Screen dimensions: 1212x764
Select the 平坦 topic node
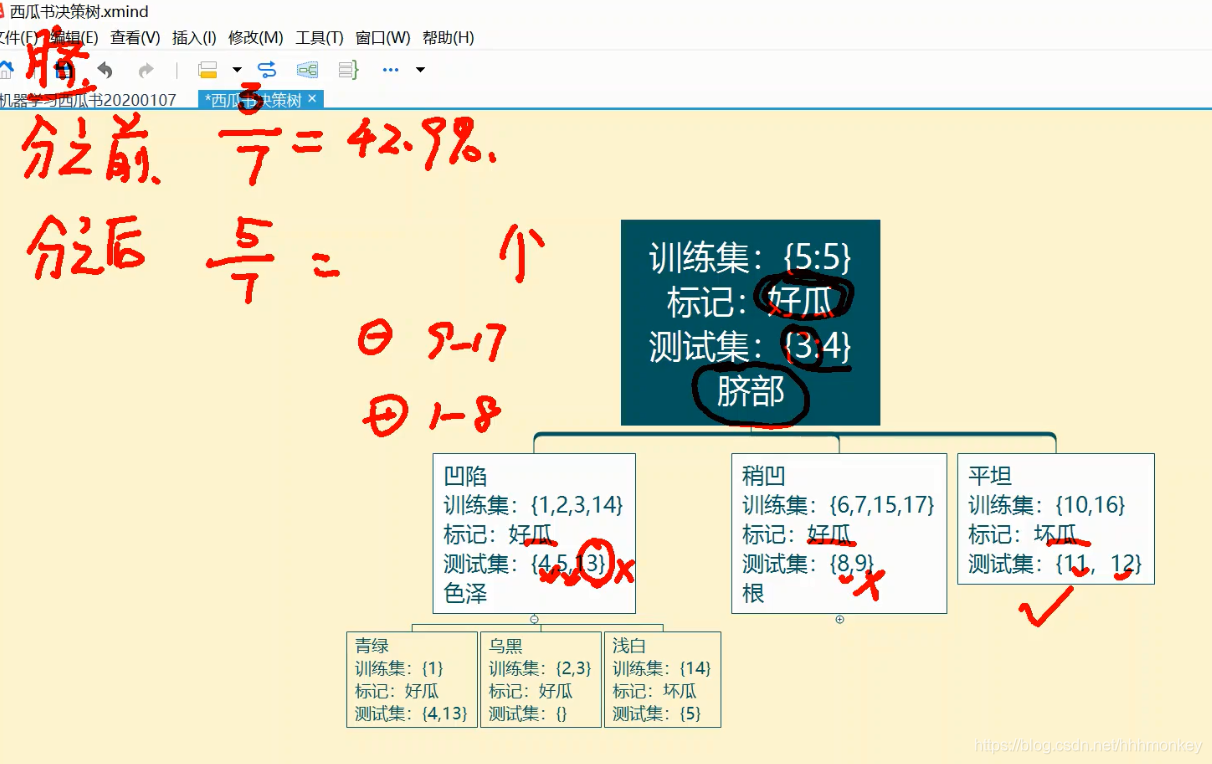click(1055, 518)
